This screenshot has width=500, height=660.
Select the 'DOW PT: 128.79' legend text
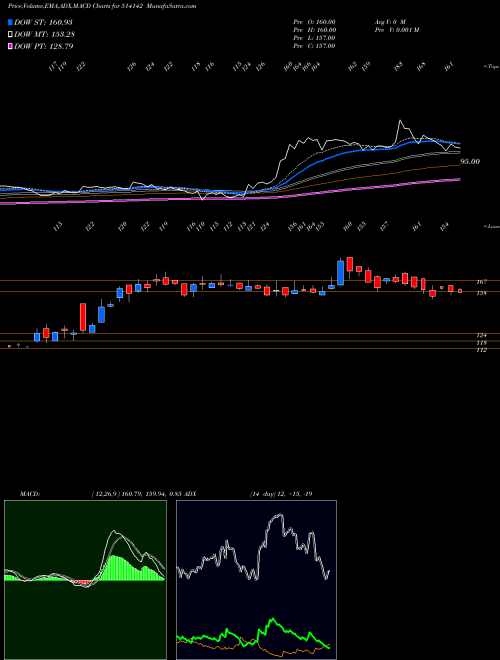pos(44,46)
